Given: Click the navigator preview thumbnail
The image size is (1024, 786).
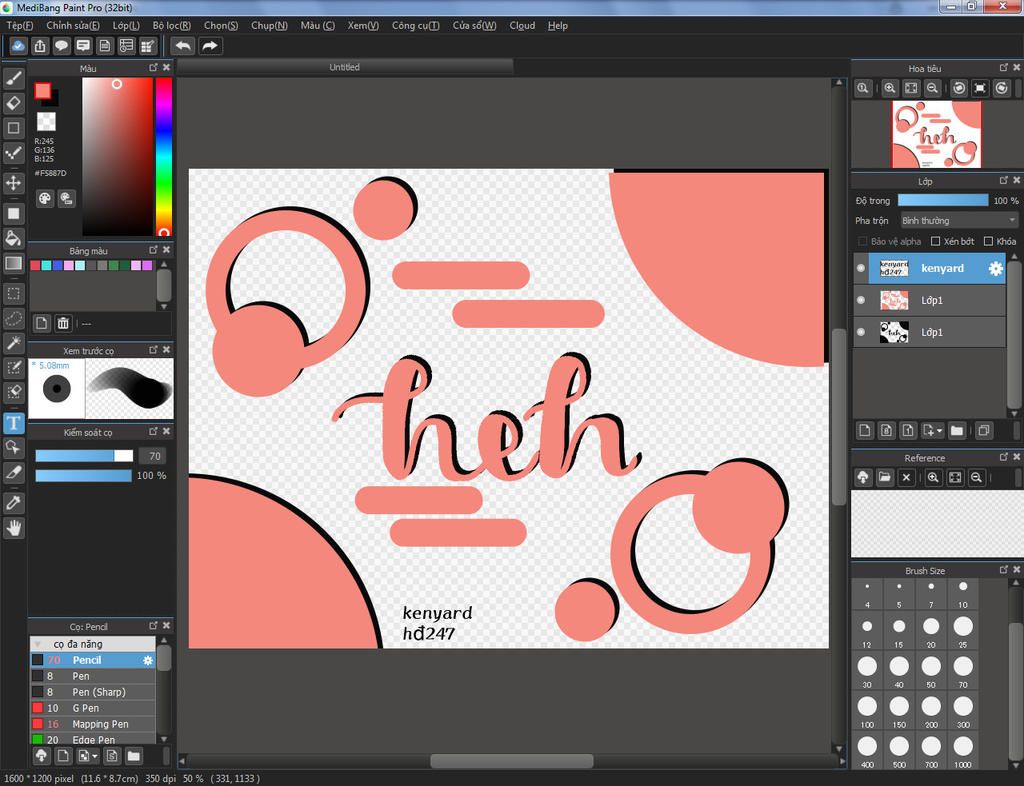Looking at the screenshot, I should coord(936,134).
